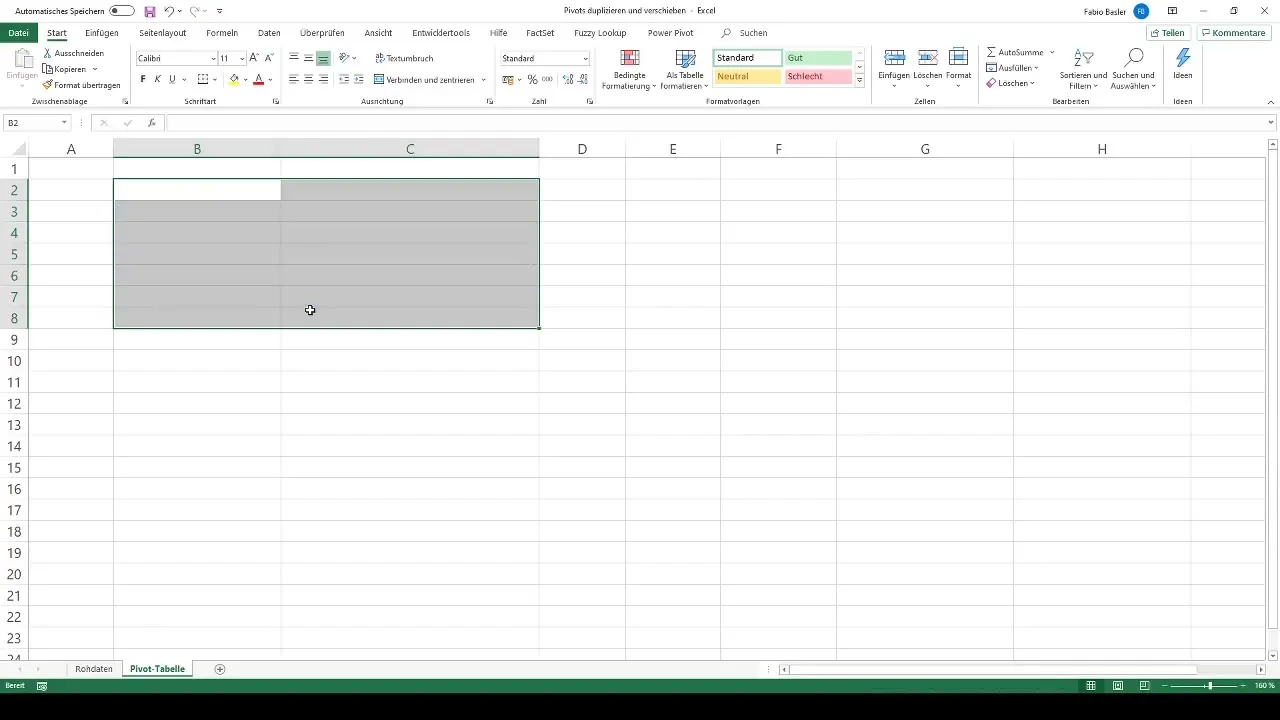
Task: Expand Verbinden und zentrieren dropdown arrow
Action: (x=484, y=79)
